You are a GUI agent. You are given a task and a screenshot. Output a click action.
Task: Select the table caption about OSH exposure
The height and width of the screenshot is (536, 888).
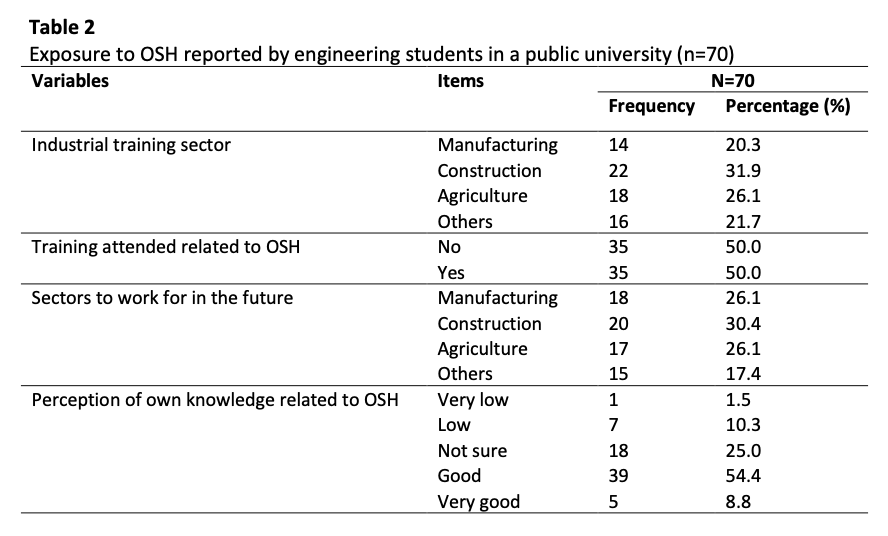(390, 54)
